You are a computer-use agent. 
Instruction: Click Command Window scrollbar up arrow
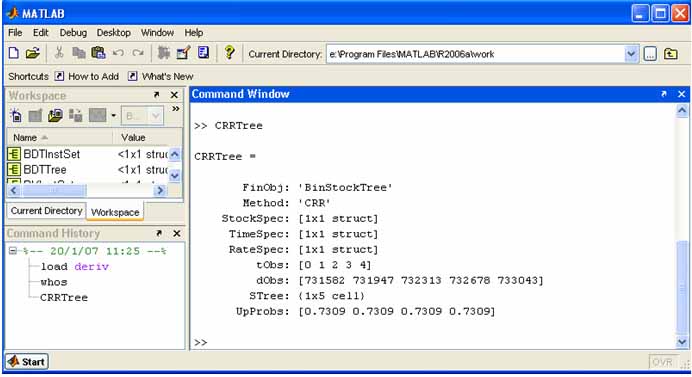[x=682, y=110]
